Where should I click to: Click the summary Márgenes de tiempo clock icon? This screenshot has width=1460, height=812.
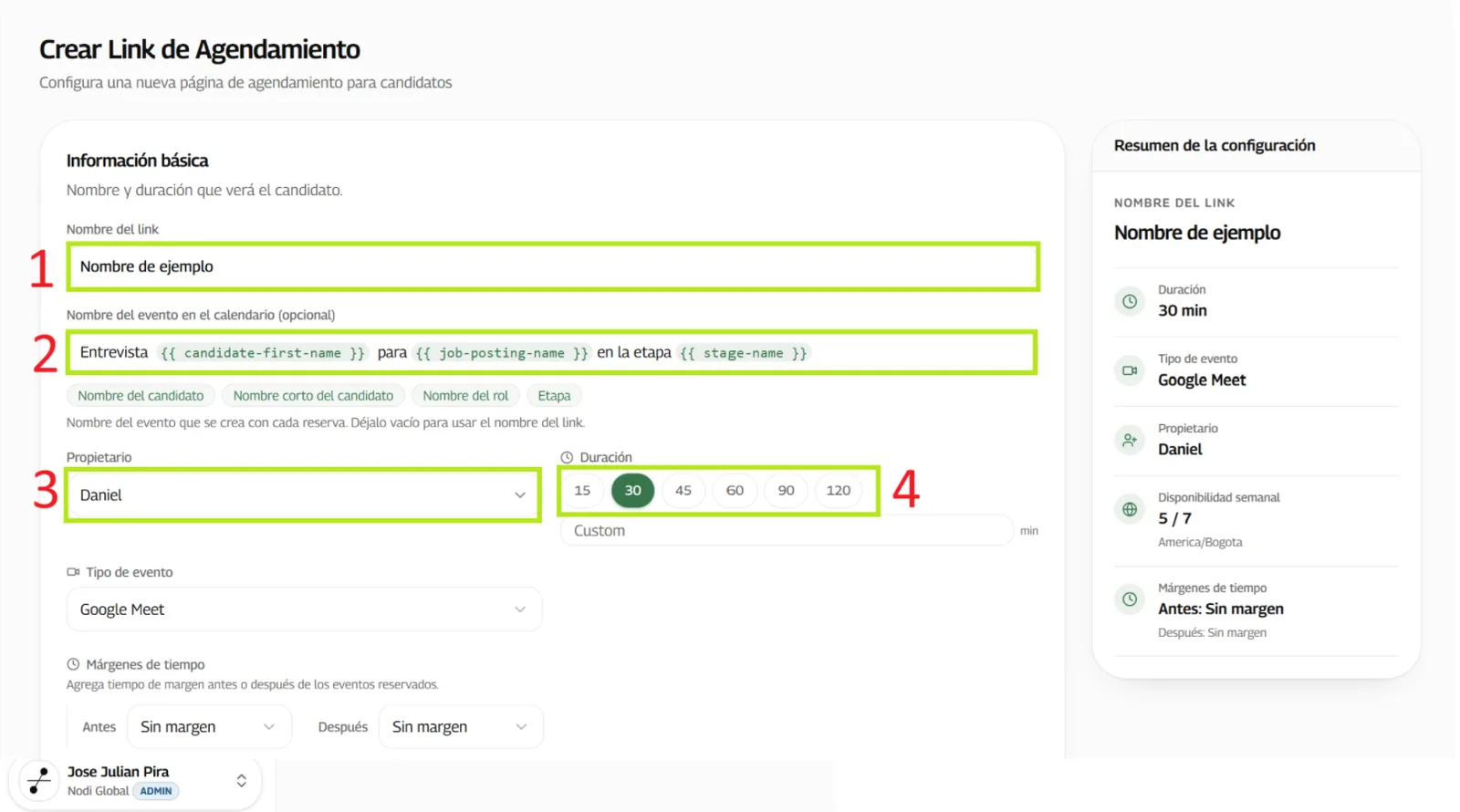1130,599
